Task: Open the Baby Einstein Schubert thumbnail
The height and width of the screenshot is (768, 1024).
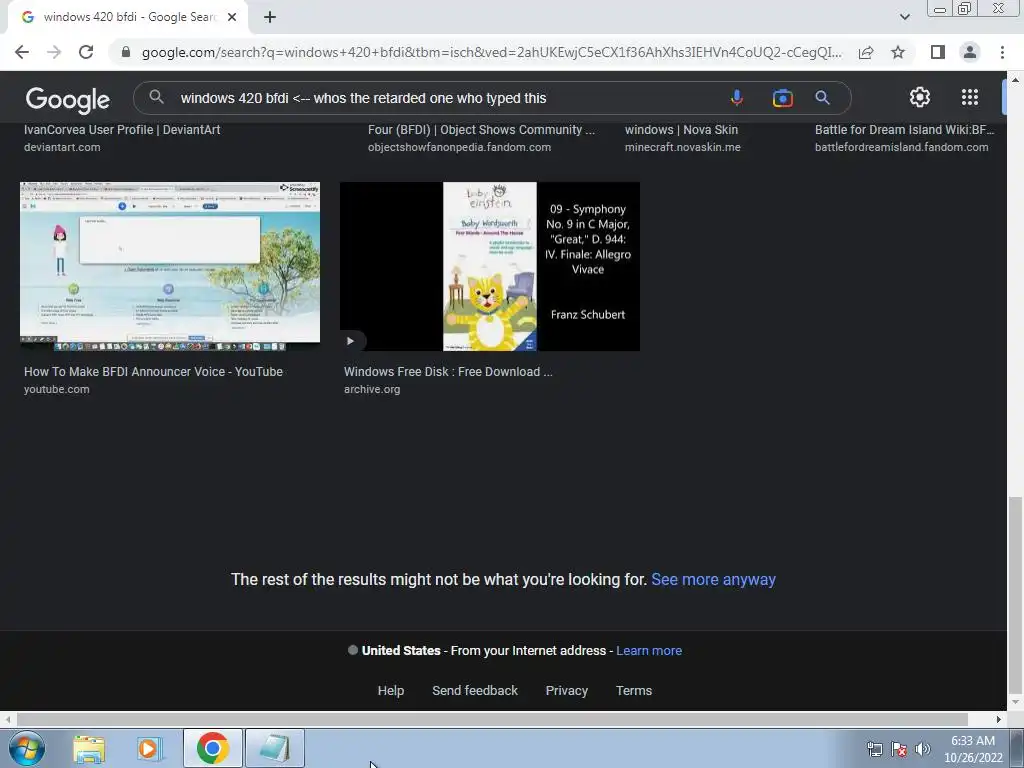Action: point(490,266)
